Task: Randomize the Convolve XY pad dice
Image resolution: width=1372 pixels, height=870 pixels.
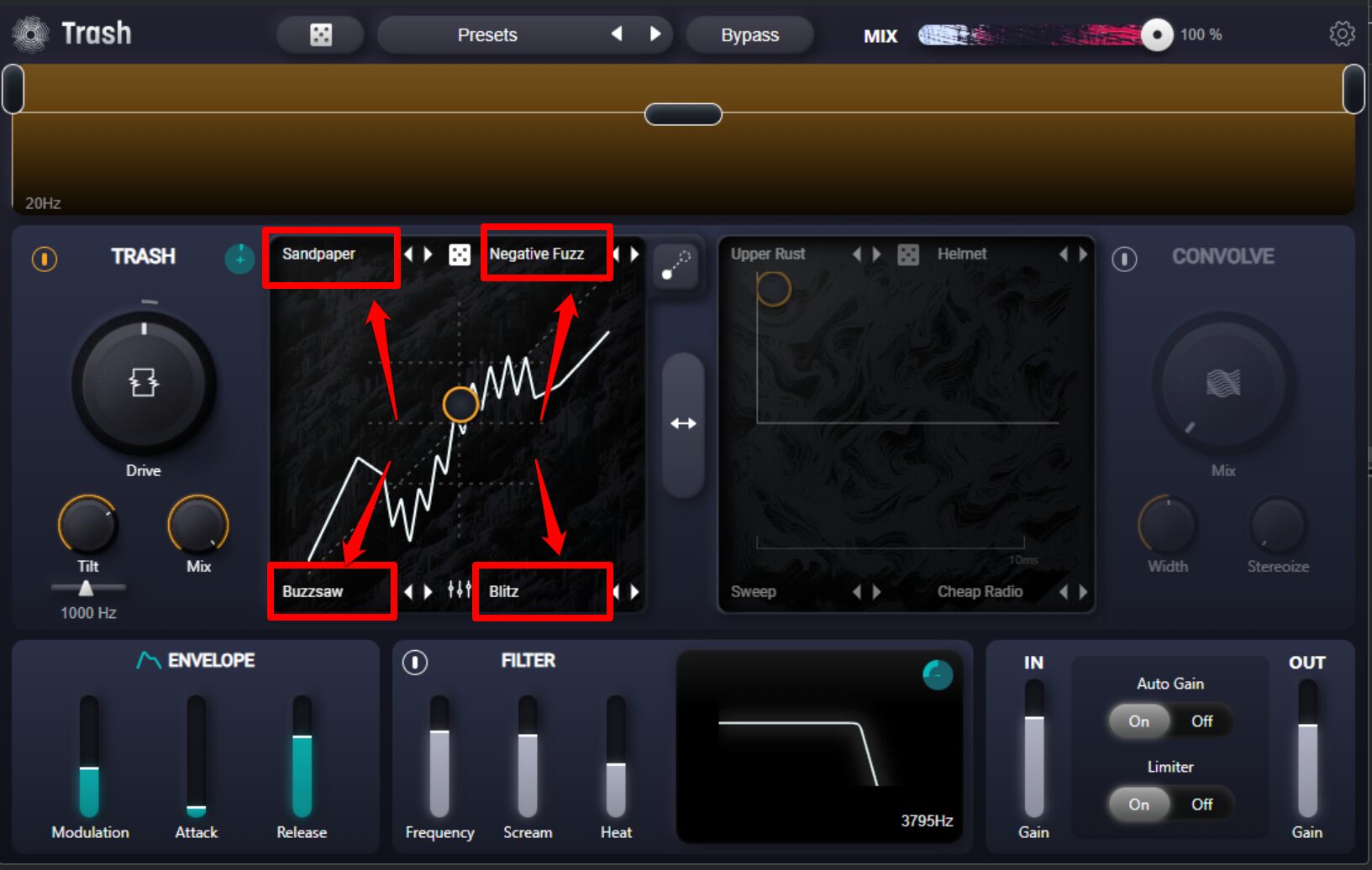Action: [908, 254]
